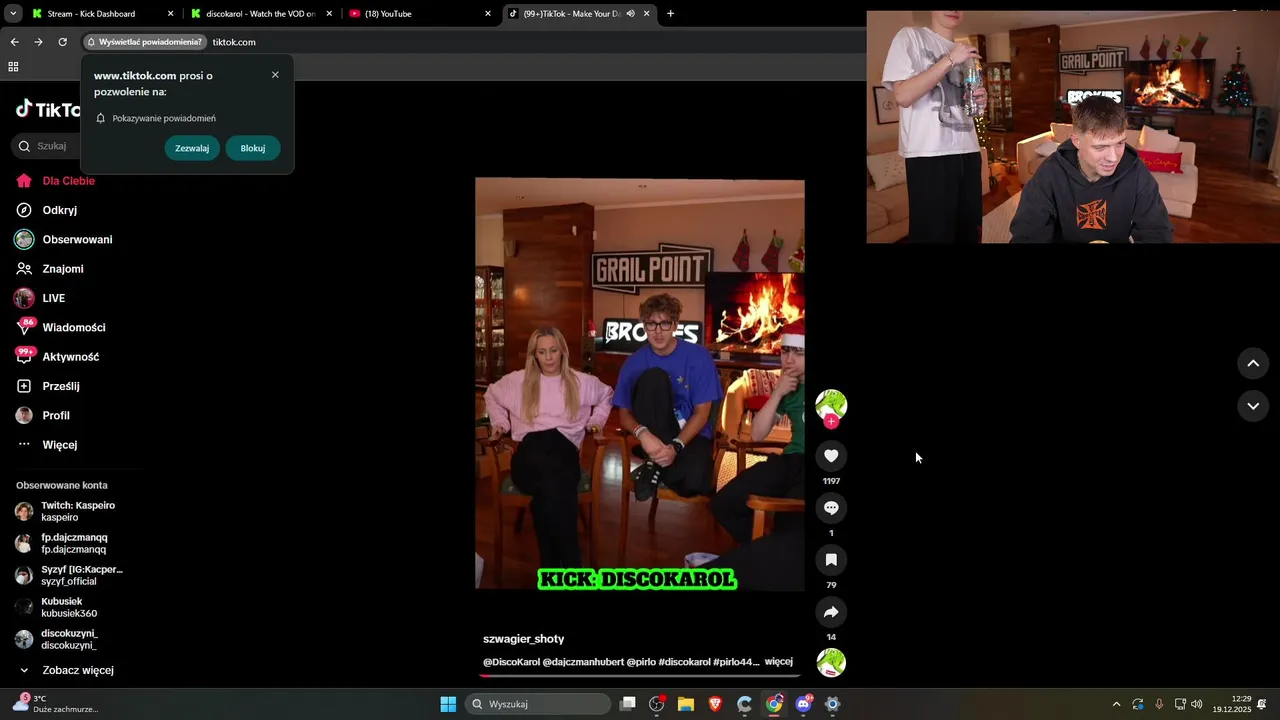Switch to discokarol VOD tab

pyautogui.click(x=260, y=14)
